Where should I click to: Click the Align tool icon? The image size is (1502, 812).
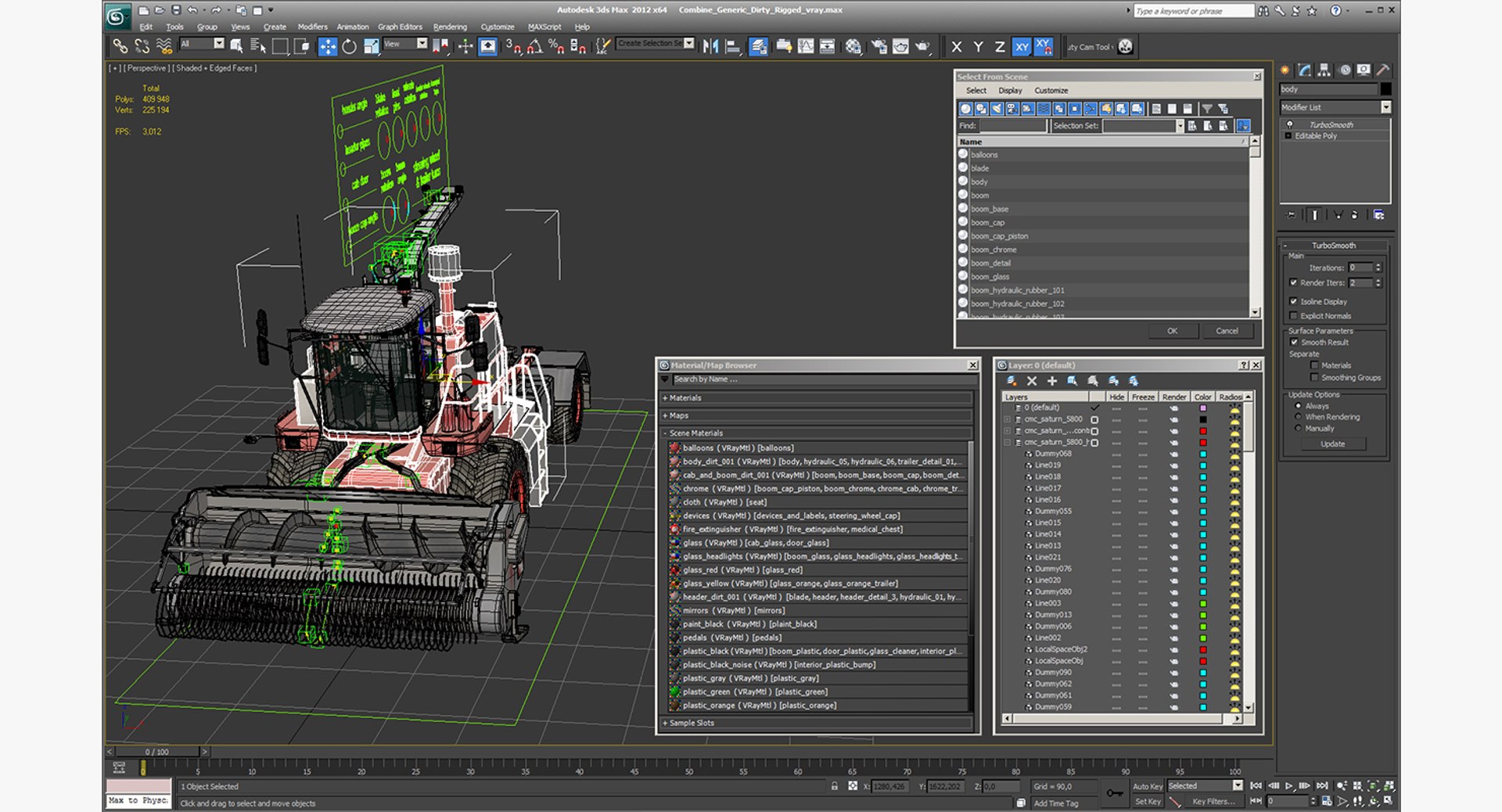(x=732, y=46)
